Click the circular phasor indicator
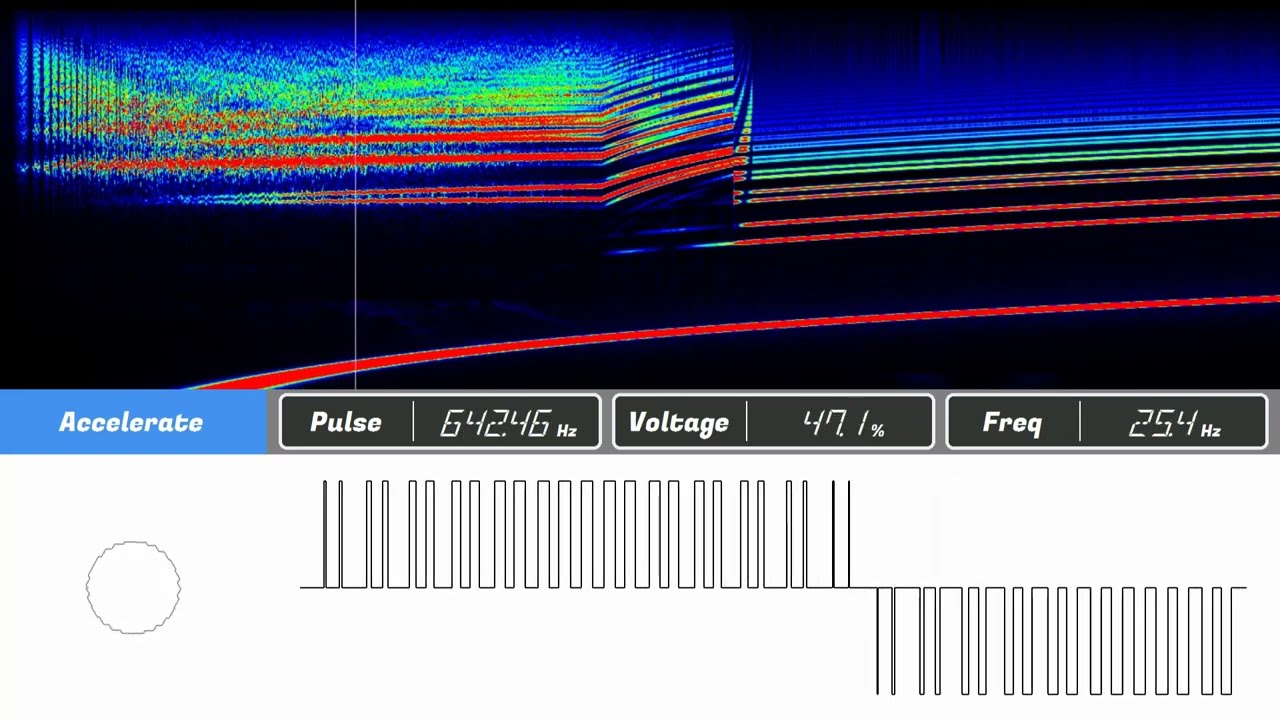Screen dimensions: 1280x720 coord(133,588)
